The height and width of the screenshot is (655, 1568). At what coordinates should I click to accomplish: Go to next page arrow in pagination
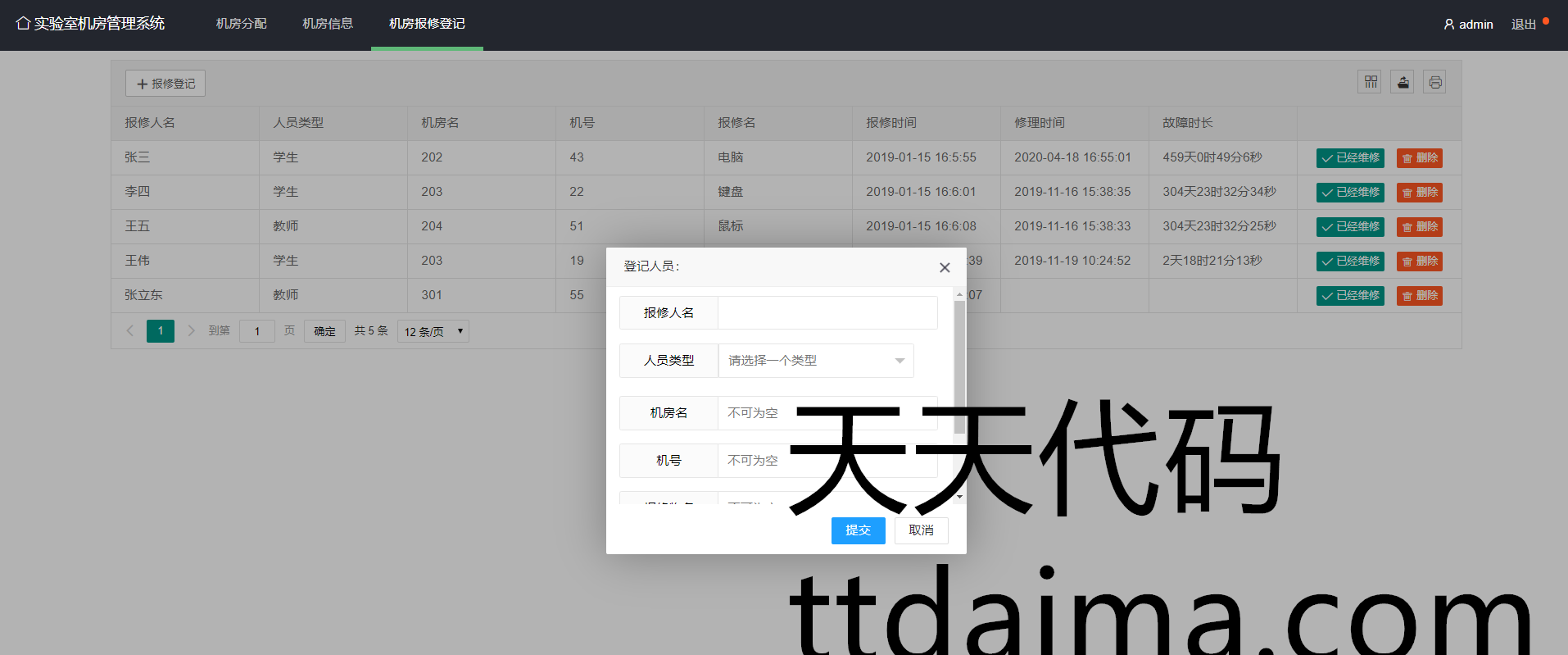click(x=191, y=331)
